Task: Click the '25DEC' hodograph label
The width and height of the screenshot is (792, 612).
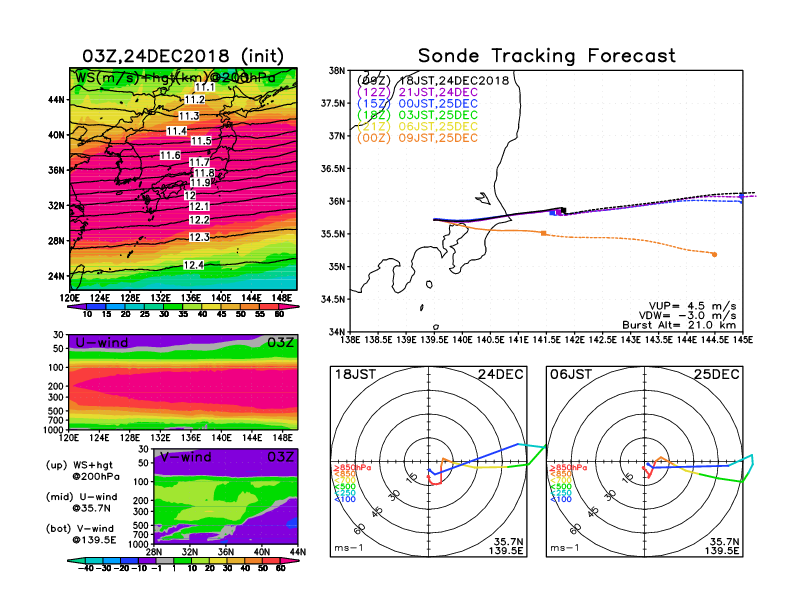Action: point(716,374)
